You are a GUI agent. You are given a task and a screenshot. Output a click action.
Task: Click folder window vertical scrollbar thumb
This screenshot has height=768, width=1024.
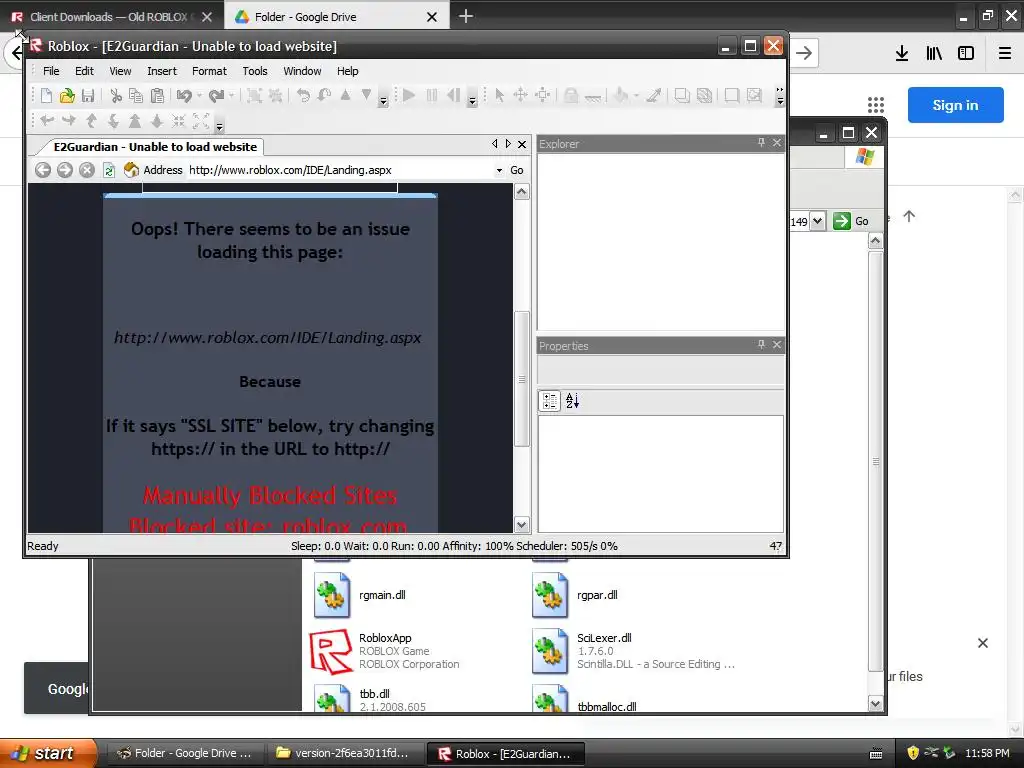coord(875,461)
